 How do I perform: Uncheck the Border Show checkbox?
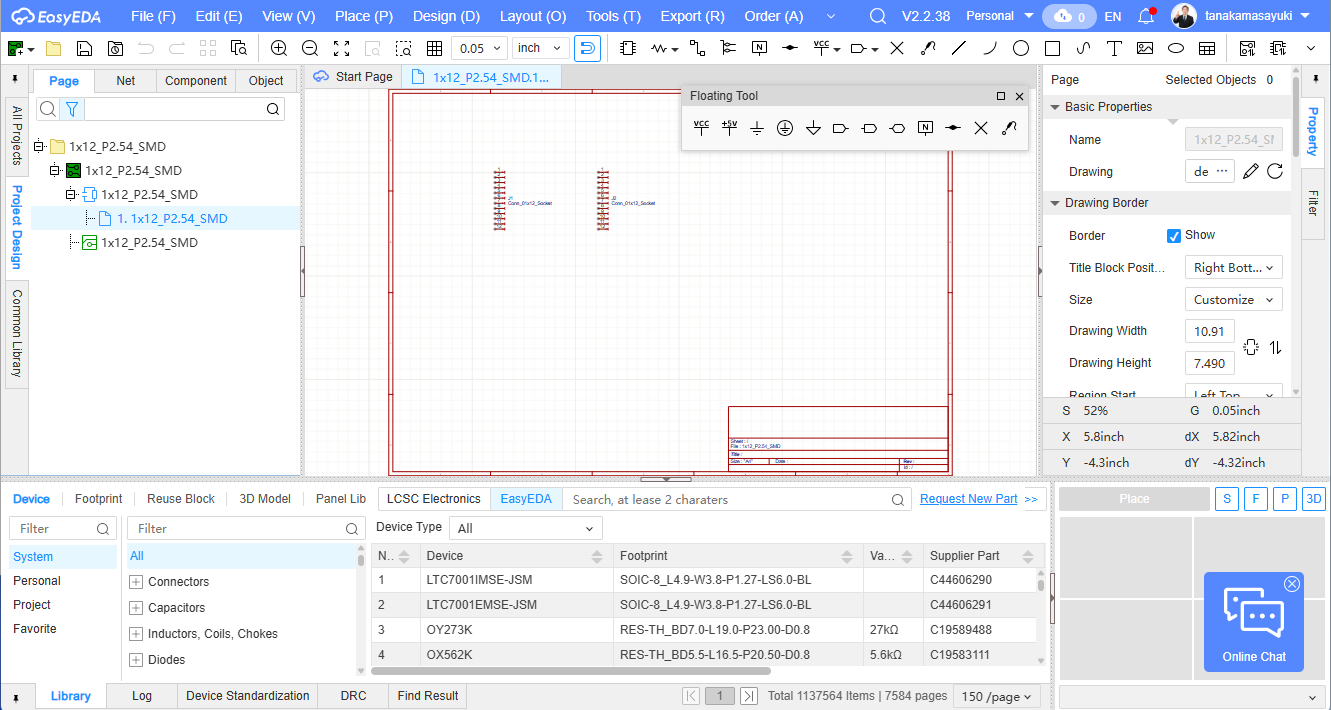click(1174, 236)
